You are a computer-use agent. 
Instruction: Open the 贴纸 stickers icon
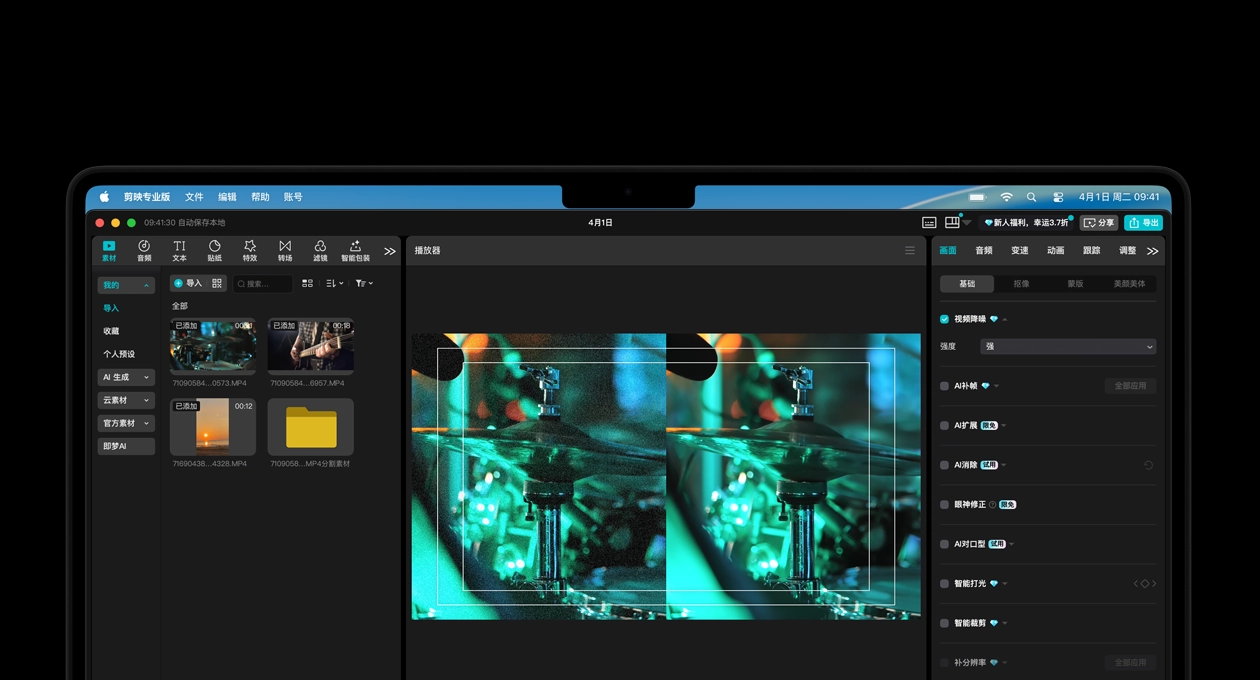pyautogui.click(x=214, y=250)
